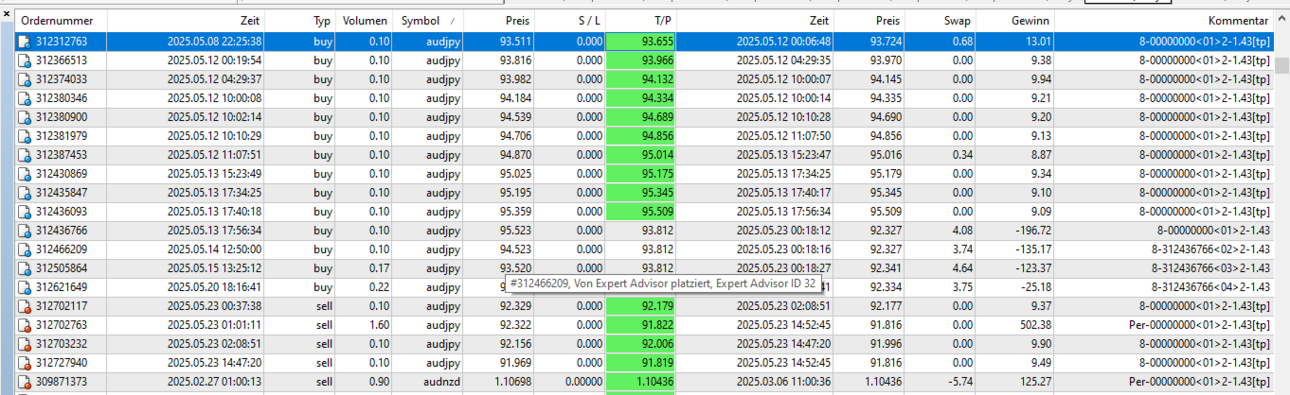Click the order icon beside 312366513
This screenshot has width=1290, height=395.
tap(24, 60)
